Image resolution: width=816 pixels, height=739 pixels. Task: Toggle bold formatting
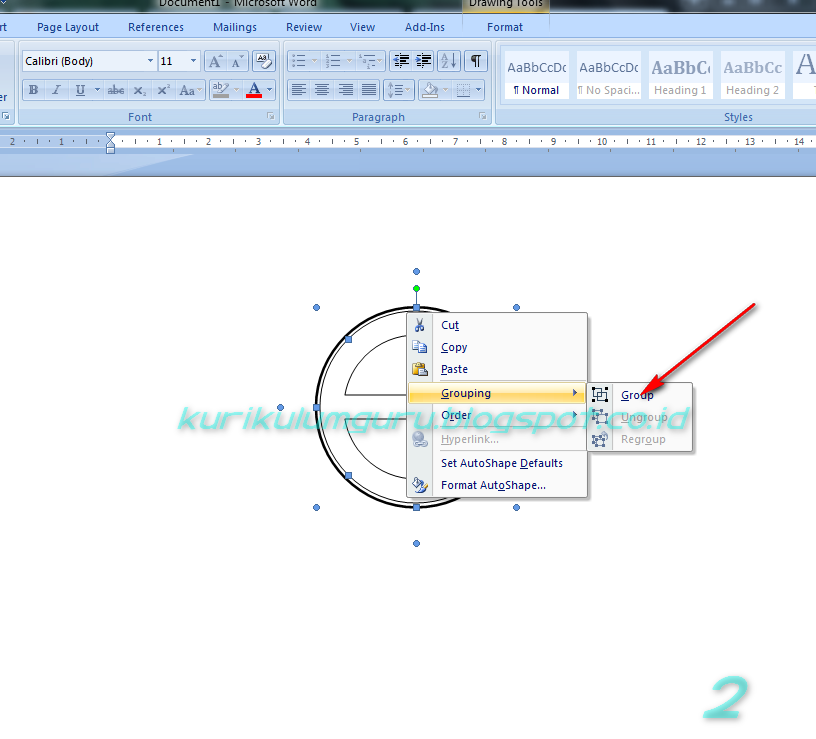click(33, 89)
